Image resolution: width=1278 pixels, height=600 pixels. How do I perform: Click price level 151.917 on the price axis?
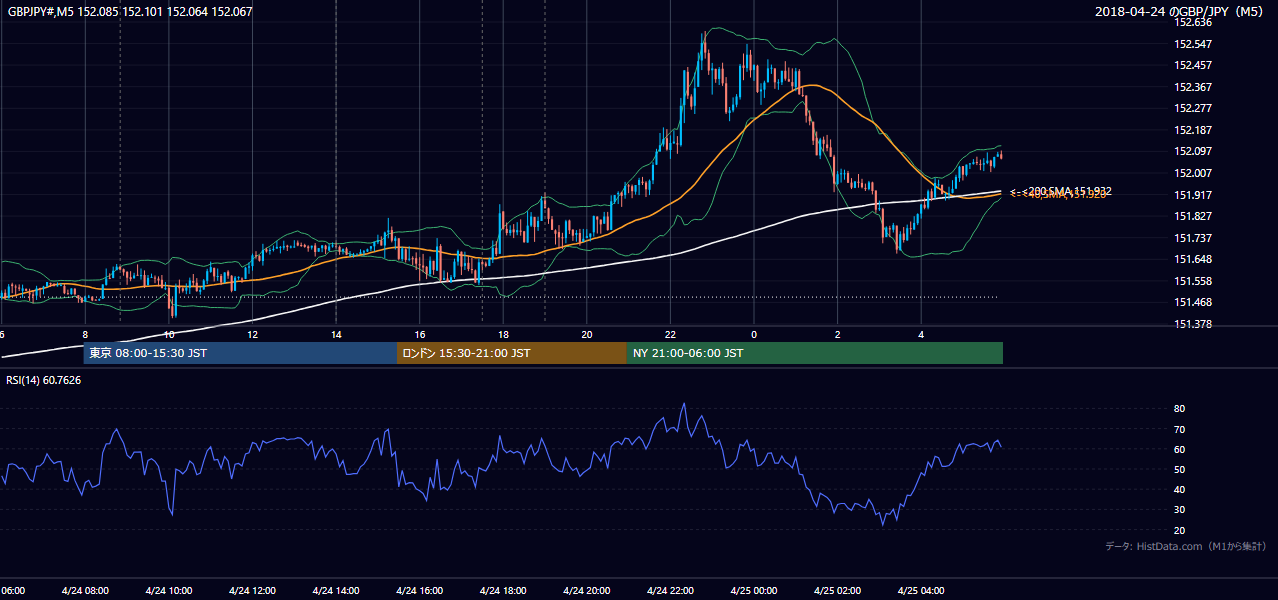tap(1193, 195)
